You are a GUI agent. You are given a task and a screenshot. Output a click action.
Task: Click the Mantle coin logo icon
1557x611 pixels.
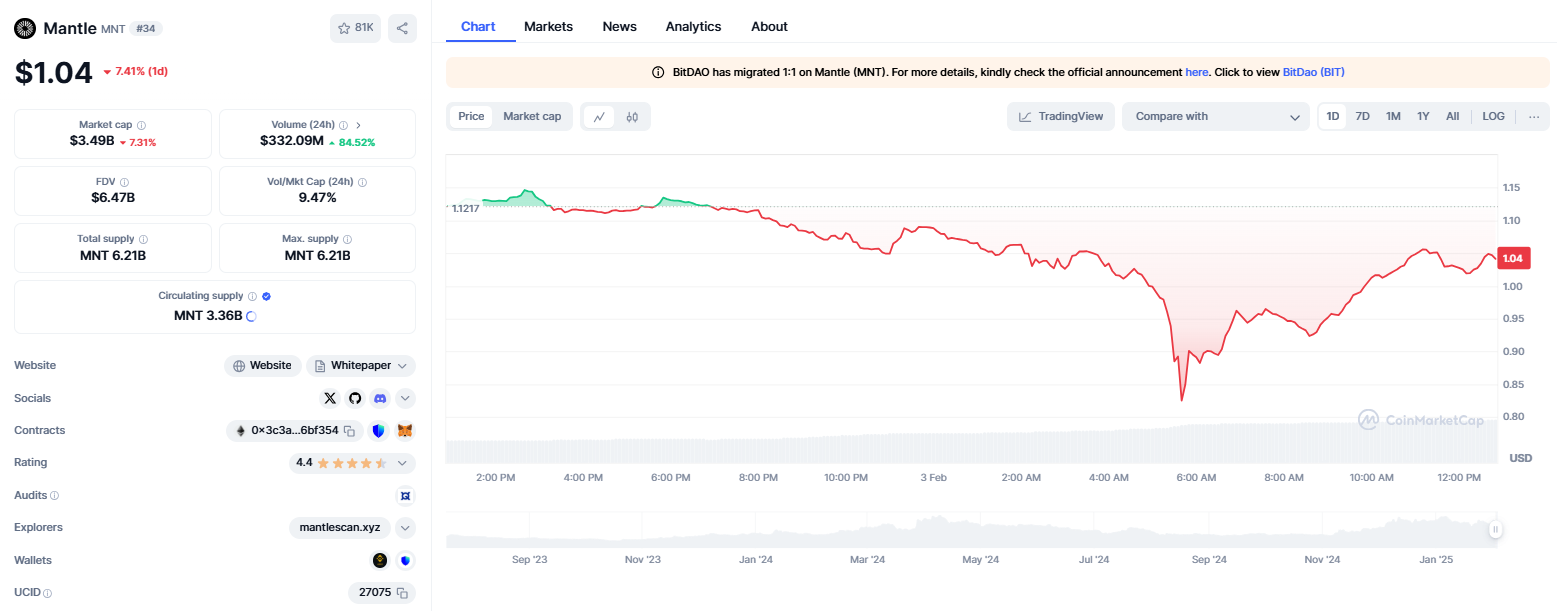pos(25,28)
